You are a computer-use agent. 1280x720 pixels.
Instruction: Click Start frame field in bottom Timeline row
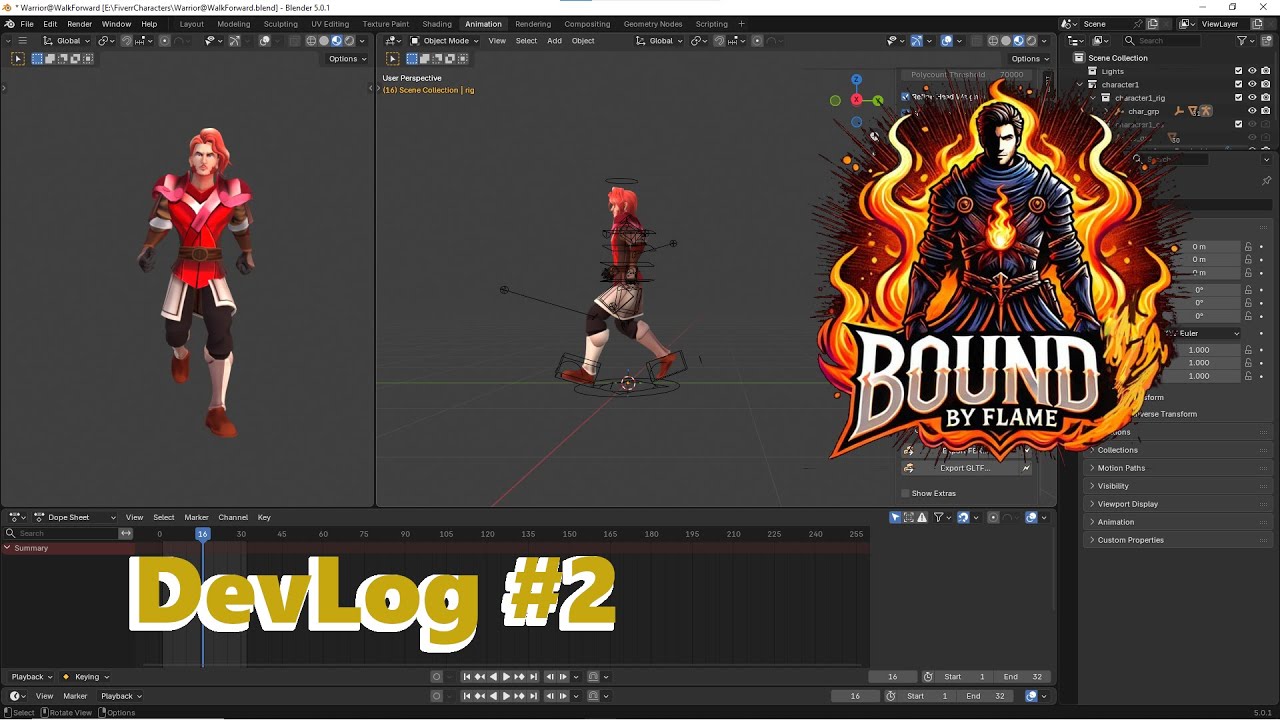[928, 696]
